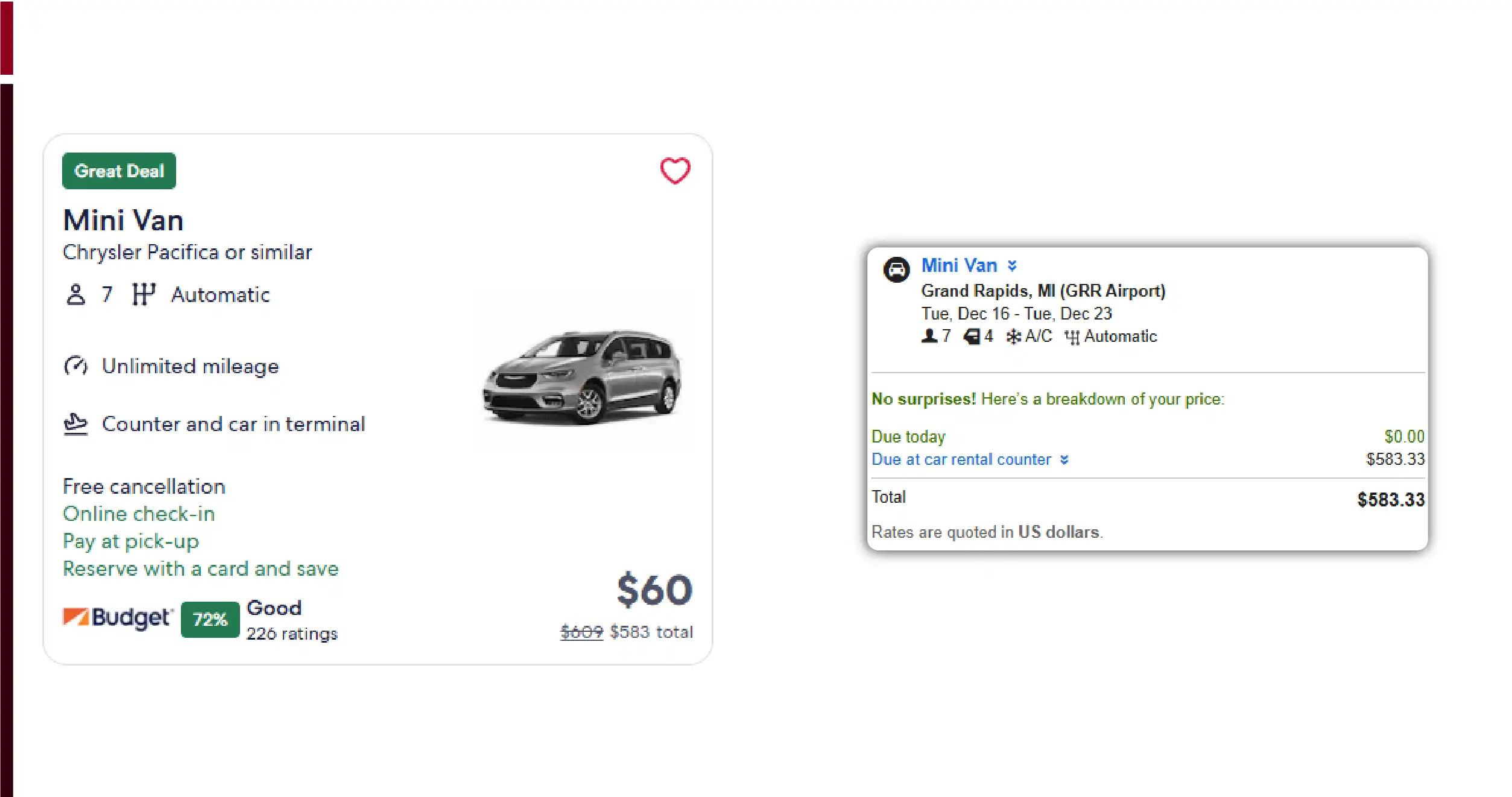Click the 72% rating badge

(209, 619)
